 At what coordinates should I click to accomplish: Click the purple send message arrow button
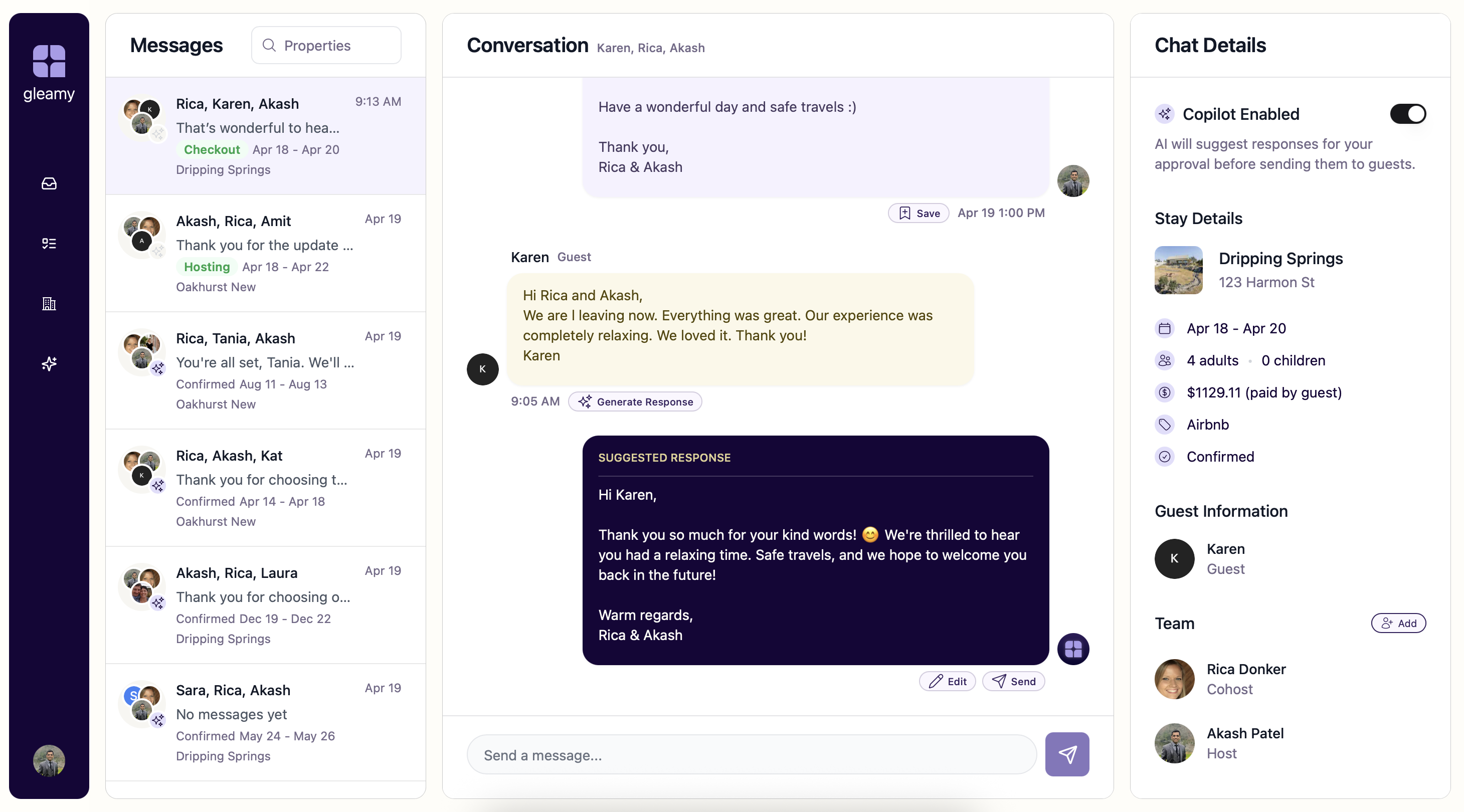(x=1067, y=754)
